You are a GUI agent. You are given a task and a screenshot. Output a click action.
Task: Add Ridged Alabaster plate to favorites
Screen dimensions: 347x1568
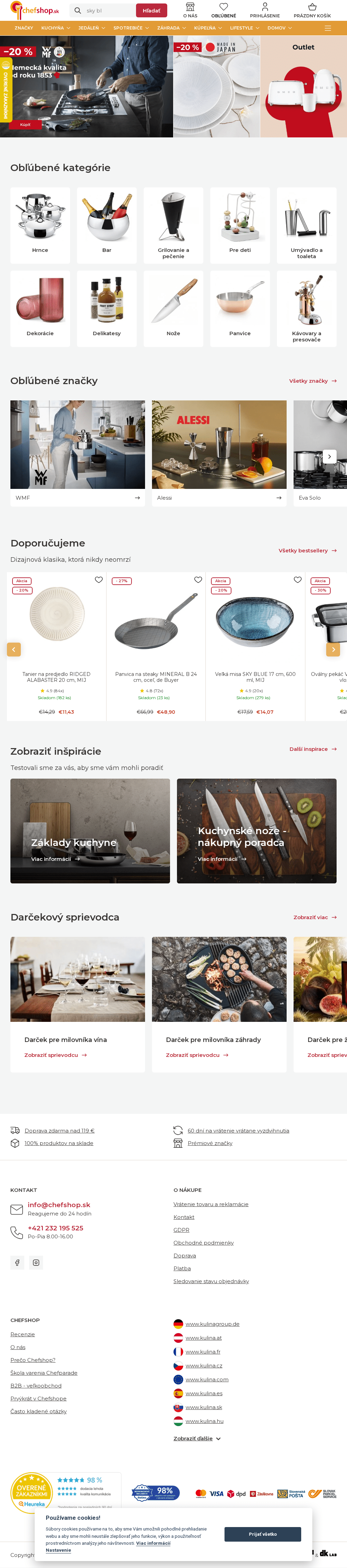point(99,579)
